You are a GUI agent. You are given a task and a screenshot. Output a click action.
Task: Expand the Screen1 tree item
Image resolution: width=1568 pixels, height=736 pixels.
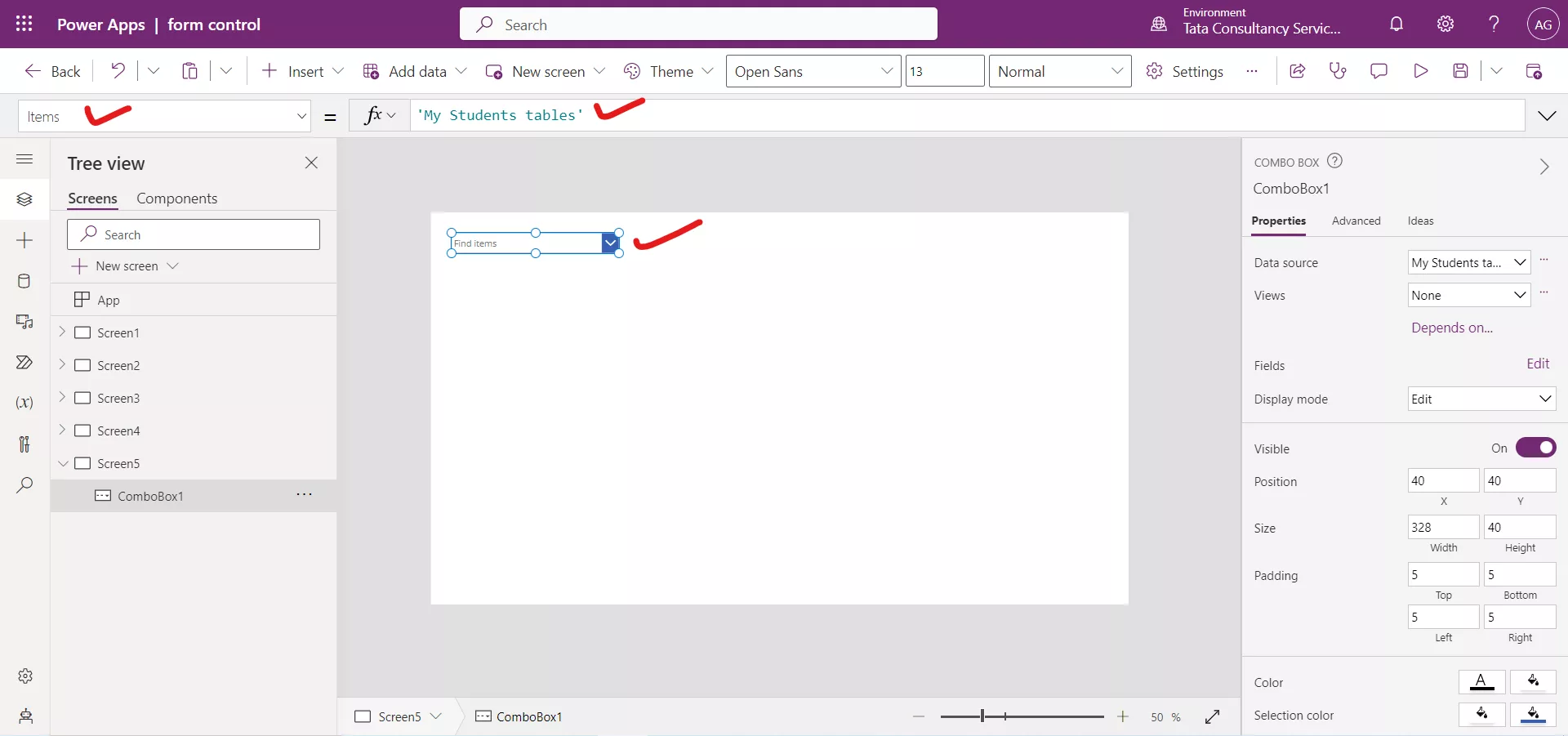(63, 332)
